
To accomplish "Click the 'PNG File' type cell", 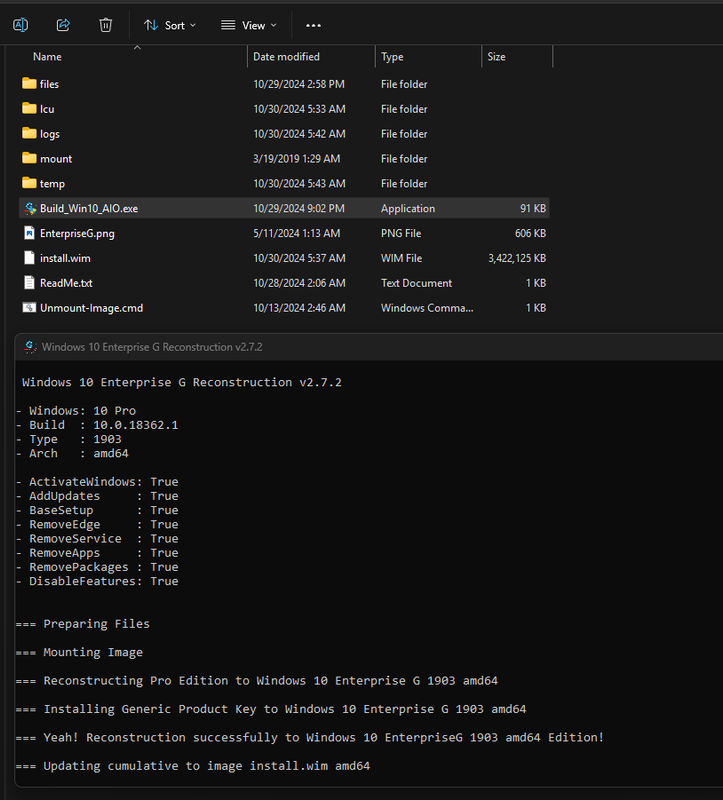I will pos(401,233).
